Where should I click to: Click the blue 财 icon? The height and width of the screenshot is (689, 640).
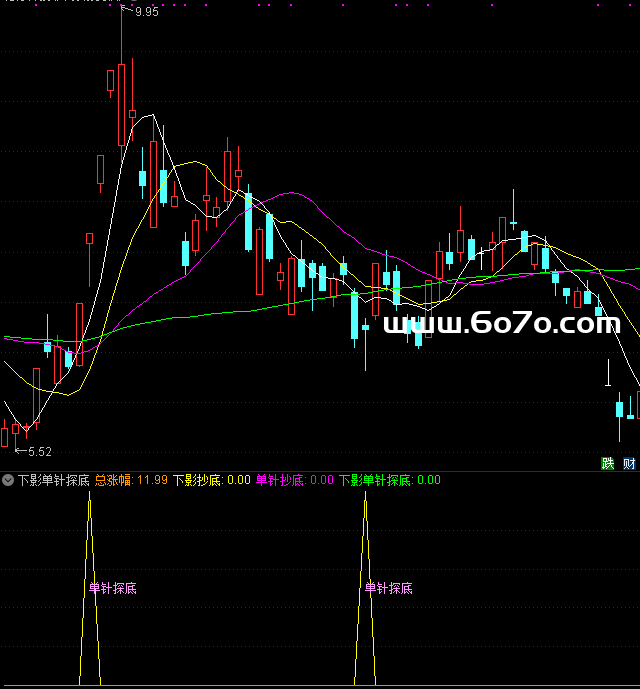click(x=629, y=463)
